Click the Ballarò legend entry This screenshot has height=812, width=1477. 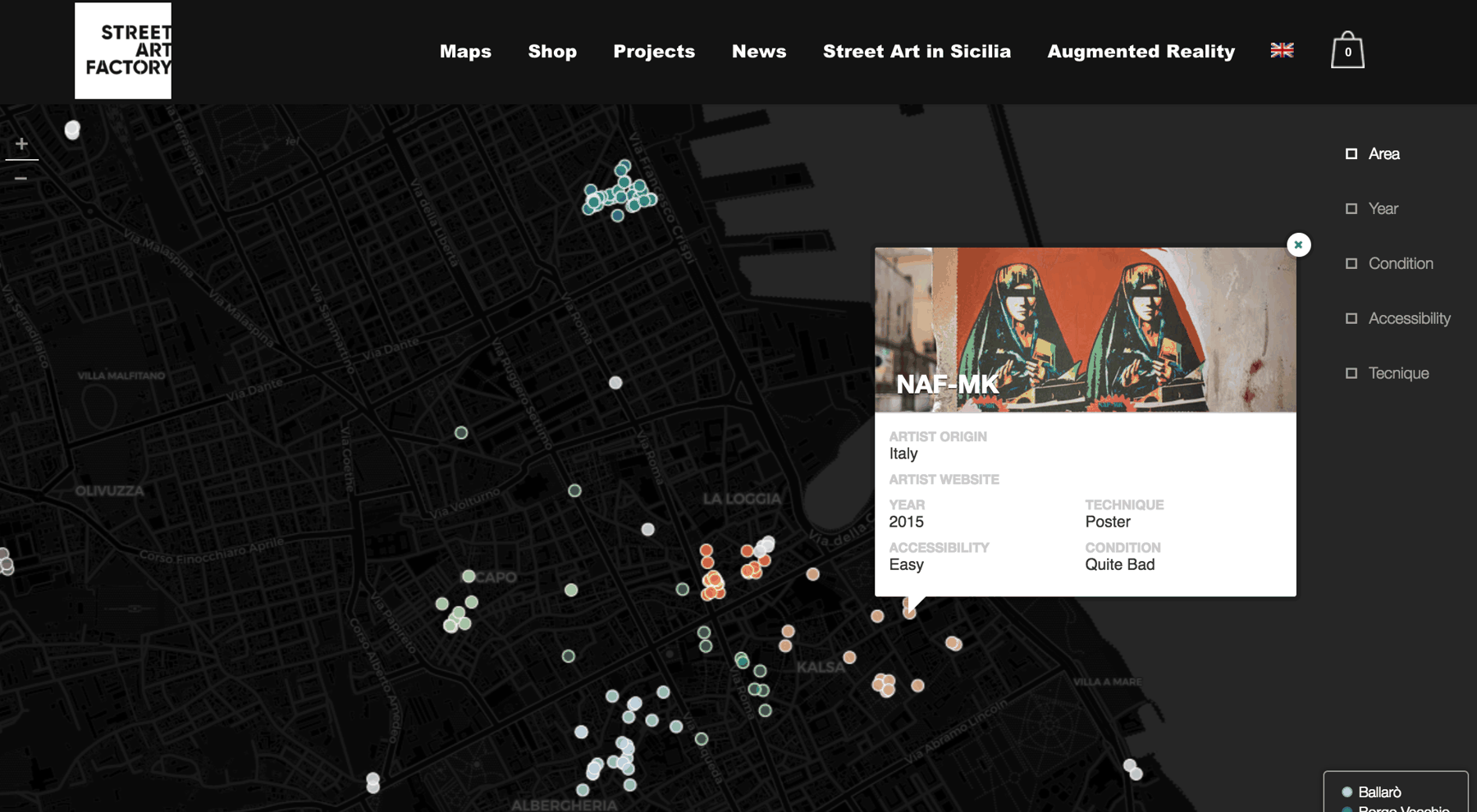1371,791
